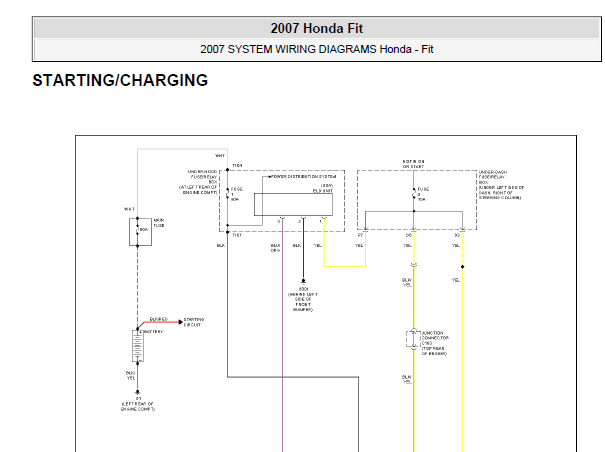This screenshot has height=452, width=605.
Task: Click the lower terminal label below Fuse 1
Action: click(237, 235)
